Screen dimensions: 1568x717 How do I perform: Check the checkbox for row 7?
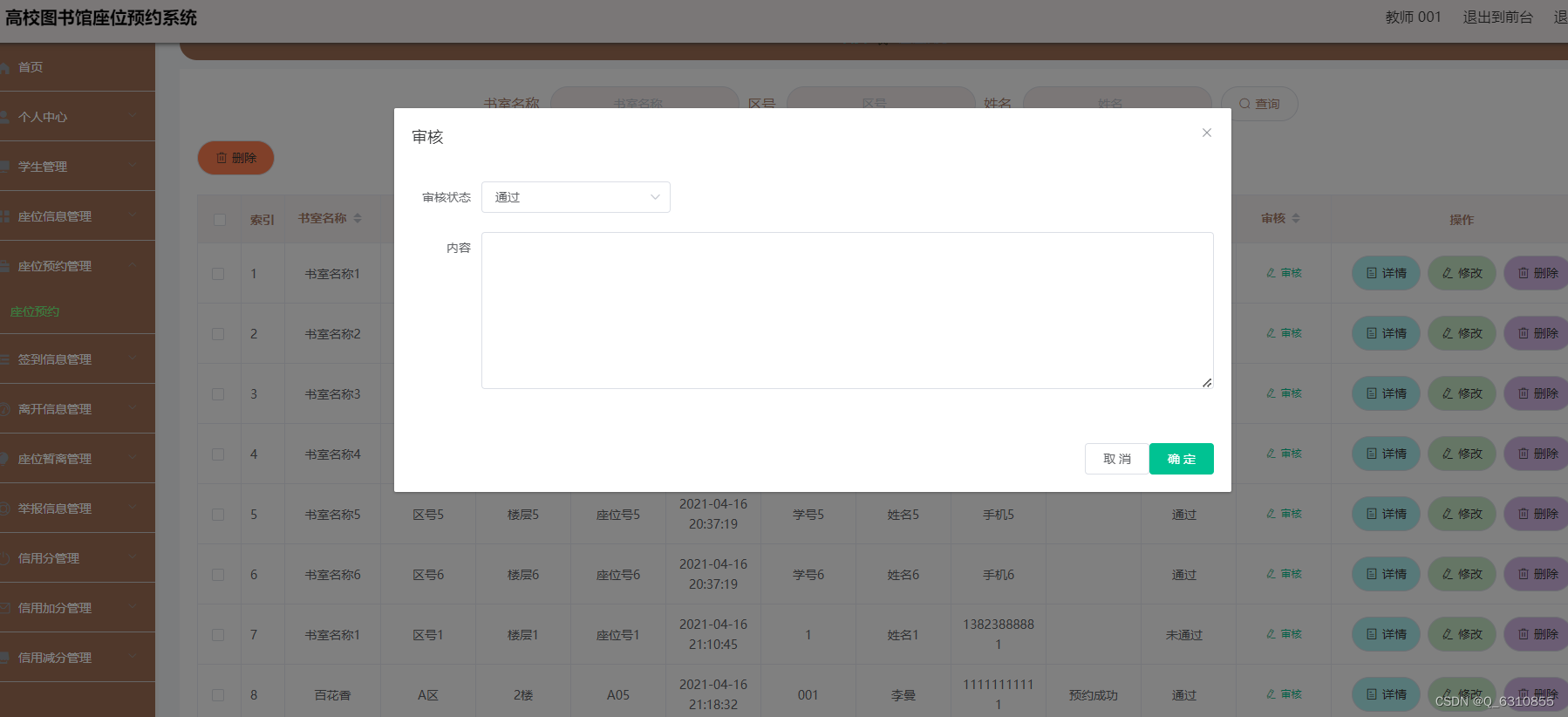coord(218,635)
